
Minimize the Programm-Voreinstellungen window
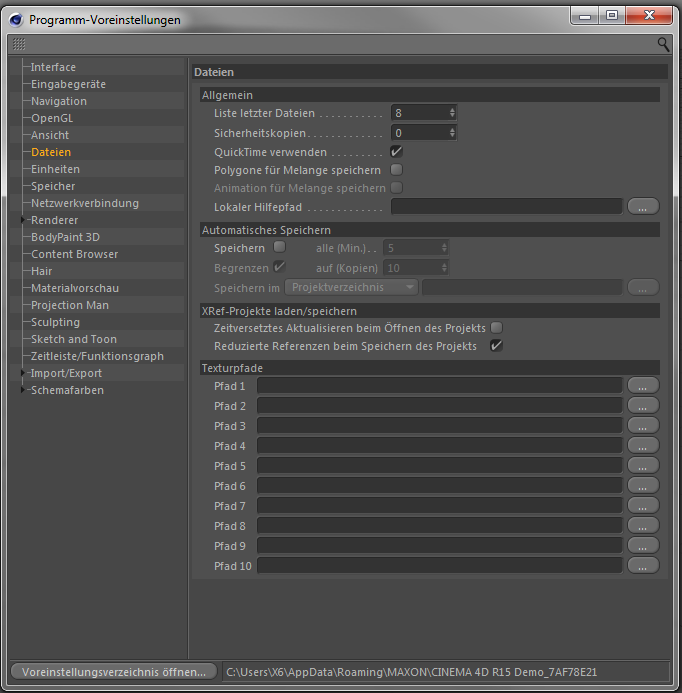585,15
